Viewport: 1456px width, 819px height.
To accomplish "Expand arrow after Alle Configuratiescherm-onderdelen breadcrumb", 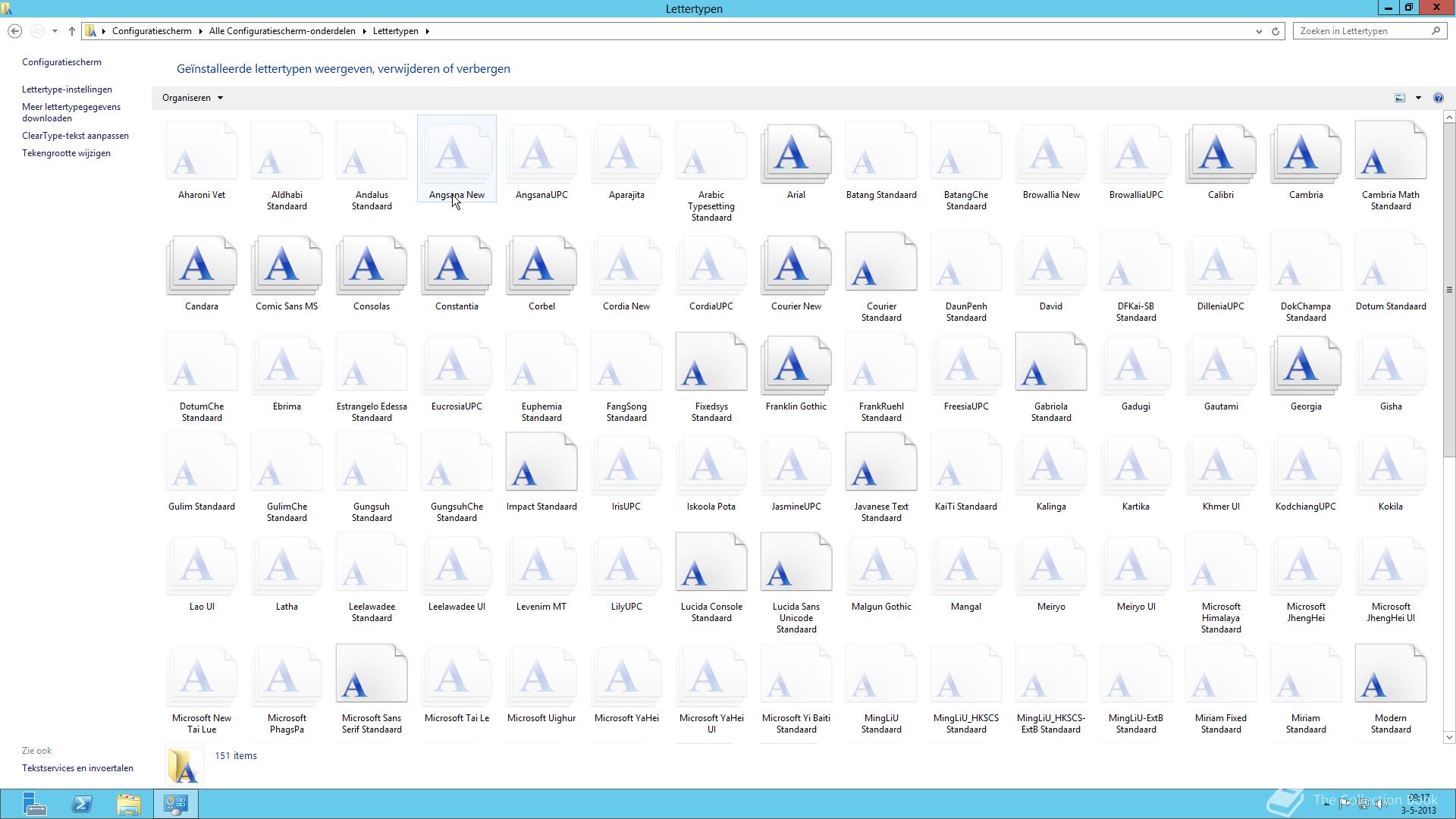I will (x=364, y=31).
